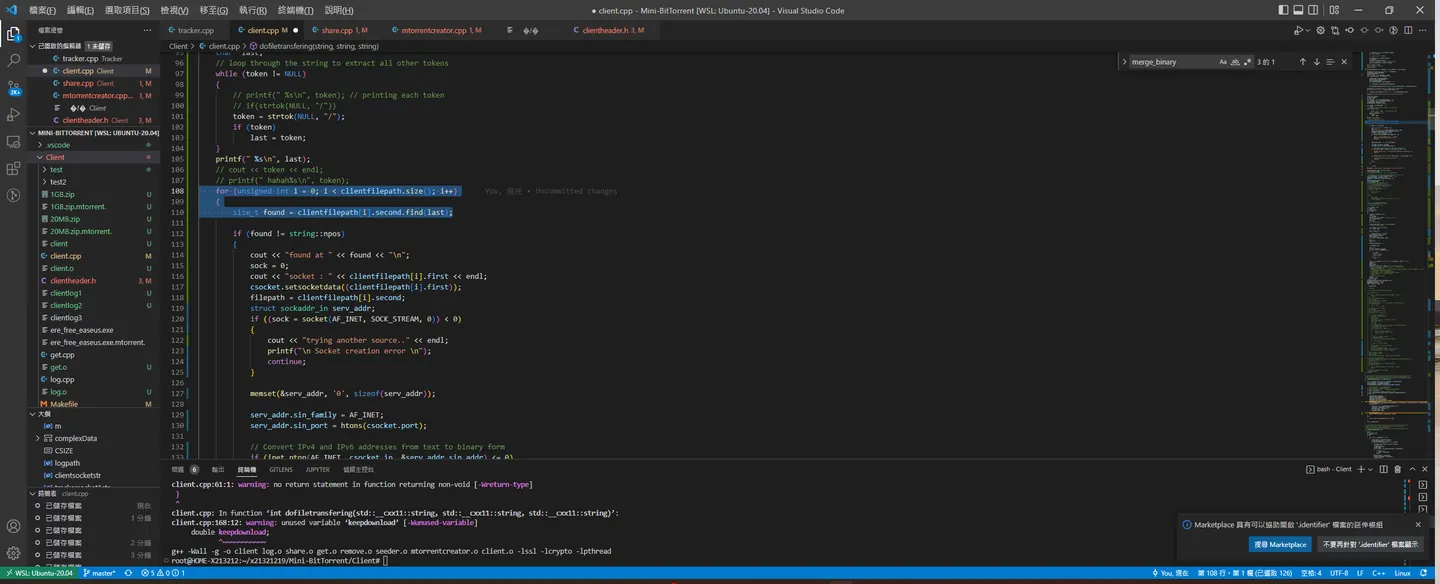This screenshot has height=584, width=1440.
Task: Open the Remote Explorer view
Action: [14, 141]
